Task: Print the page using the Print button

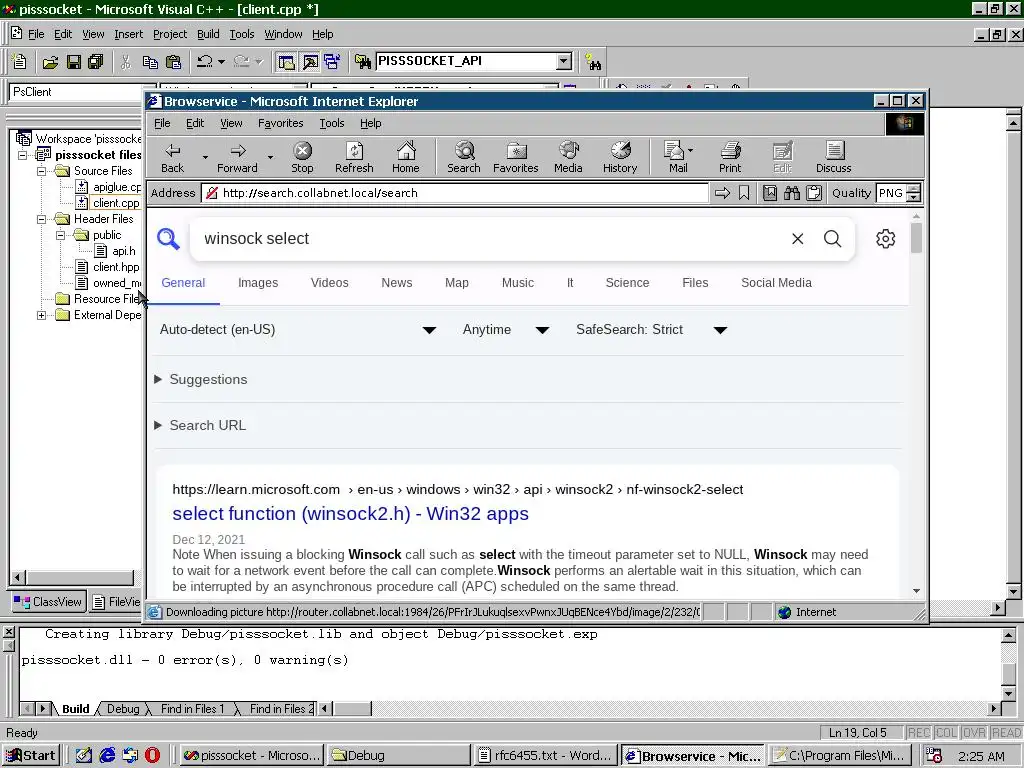Action: coord(730,157)
